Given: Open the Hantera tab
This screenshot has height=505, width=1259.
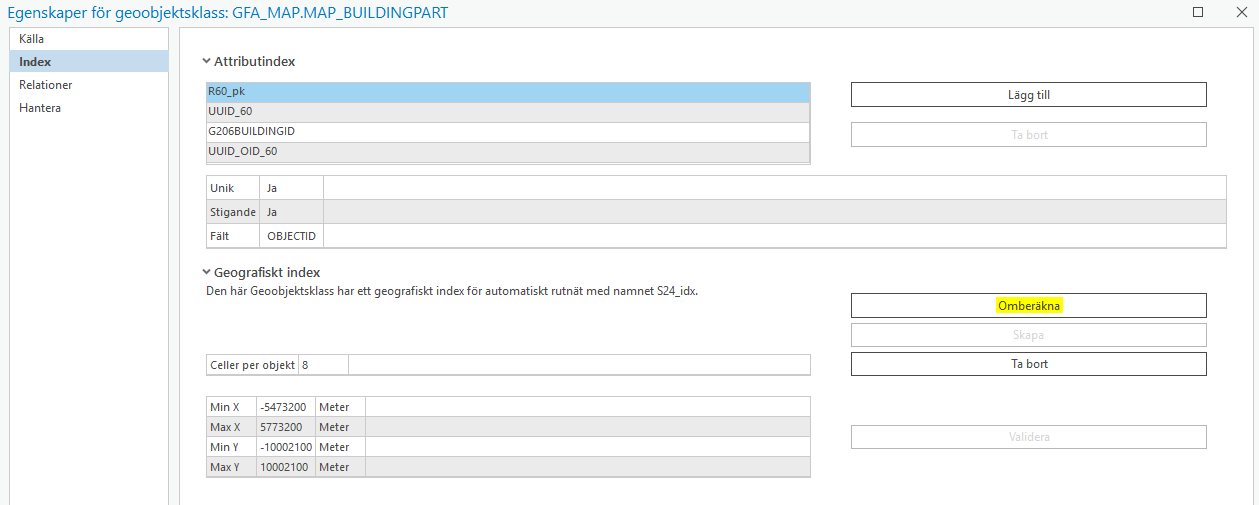Looking at the screenshot, I should (x=40, y=108).
